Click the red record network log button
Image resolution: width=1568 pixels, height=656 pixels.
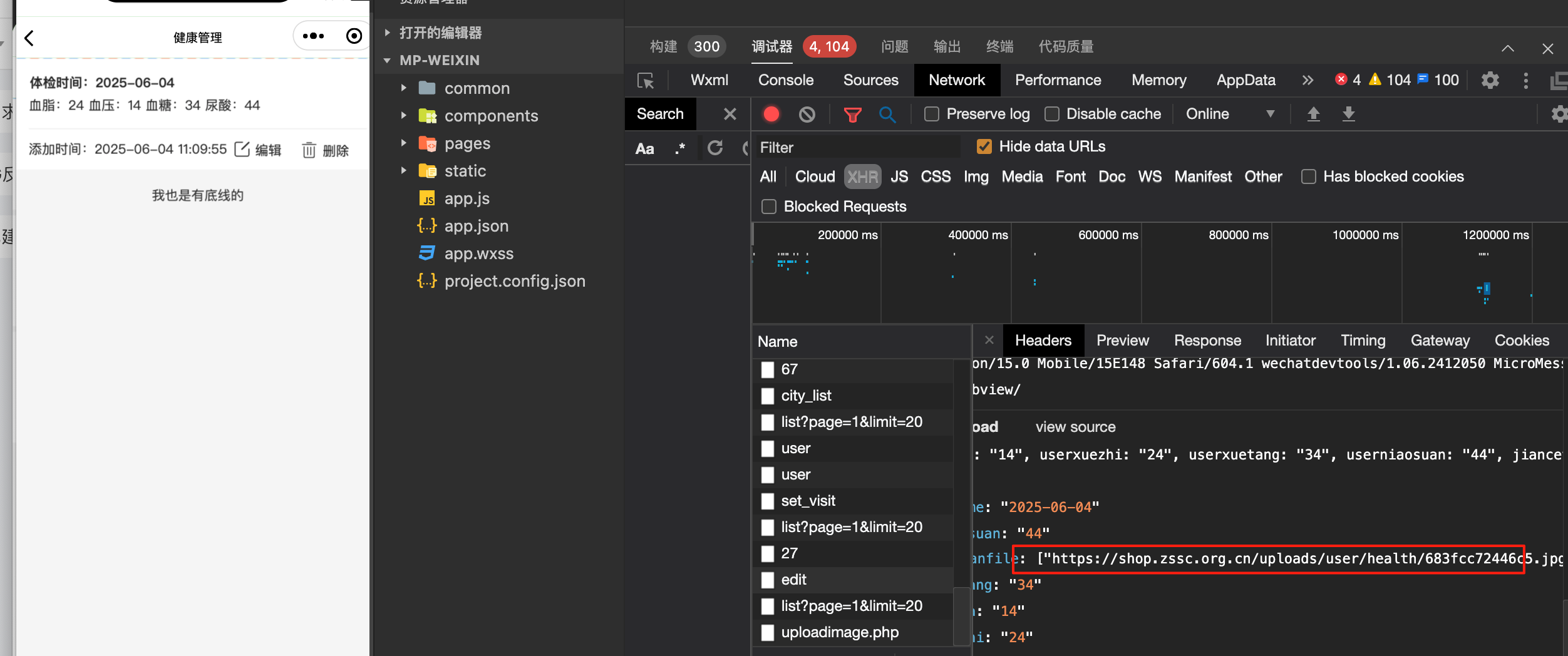[771, 114]
